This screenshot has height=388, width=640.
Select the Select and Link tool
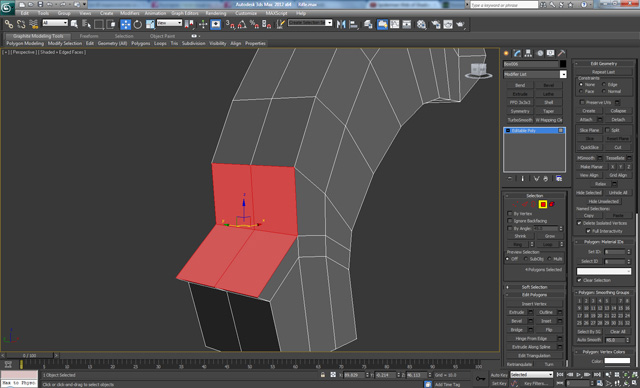[x=9, y=24]
